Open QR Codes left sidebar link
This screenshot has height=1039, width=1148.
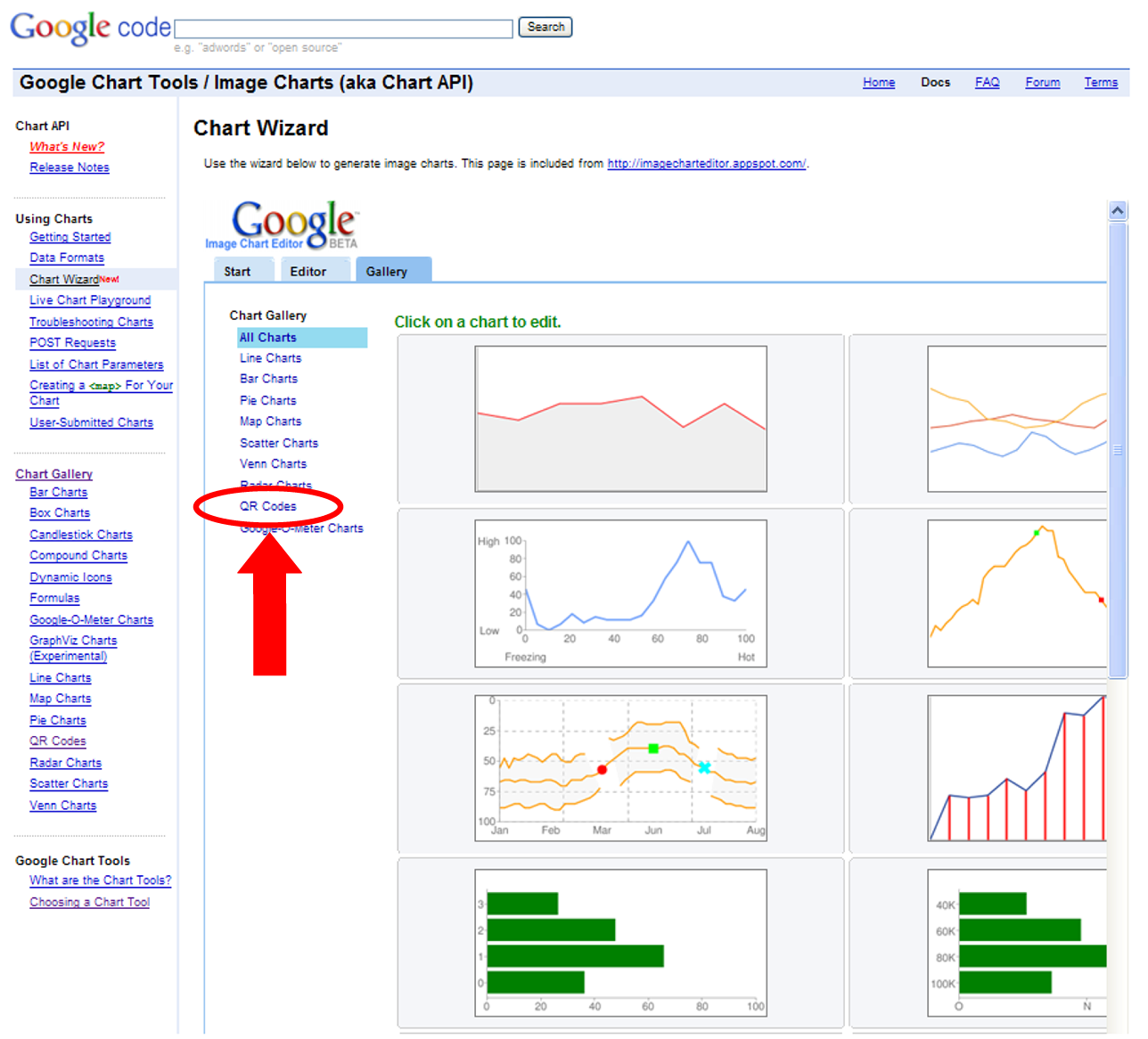[x=58, y=741]
